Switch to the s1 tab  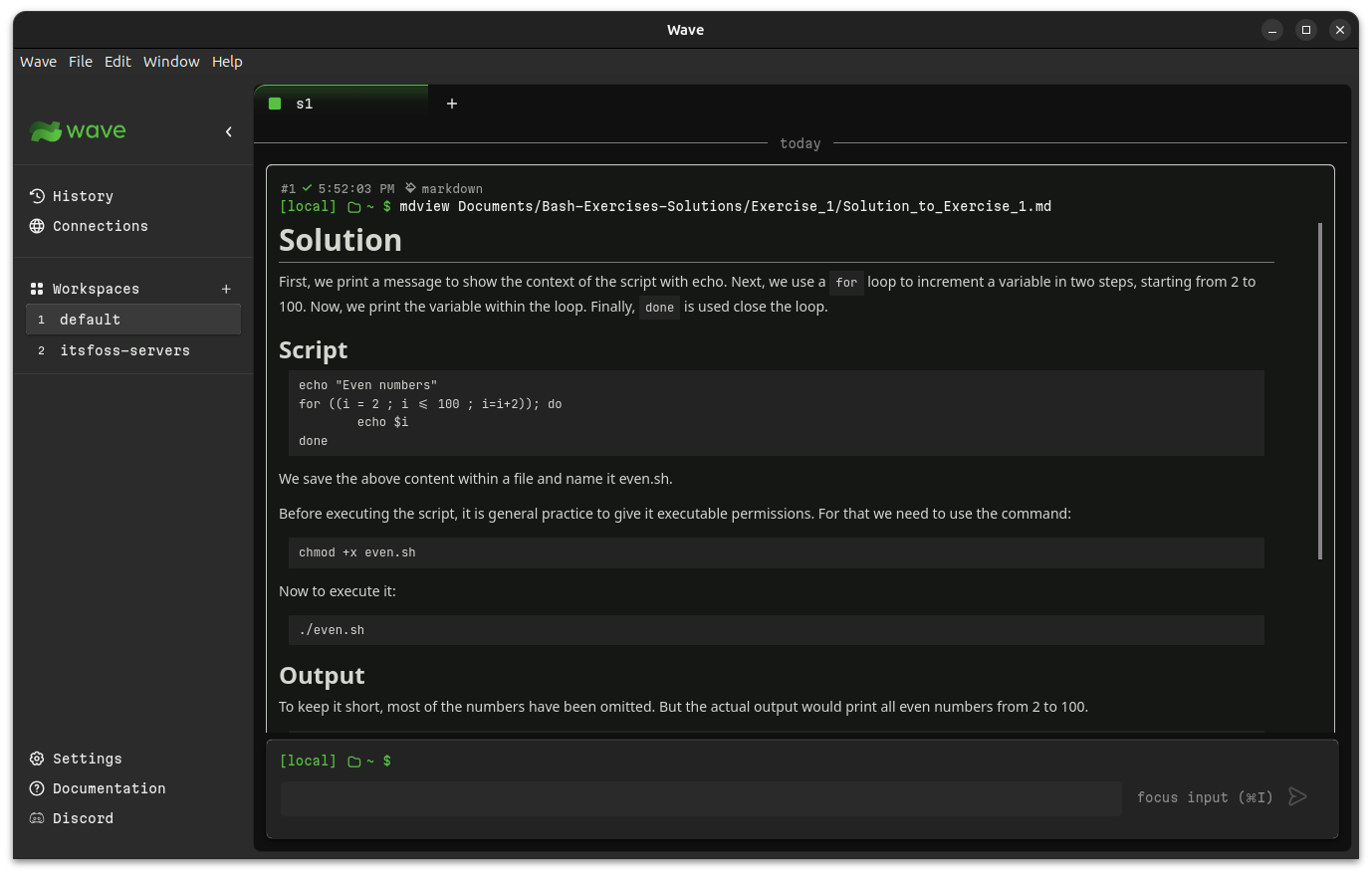[x=305, y=103]
